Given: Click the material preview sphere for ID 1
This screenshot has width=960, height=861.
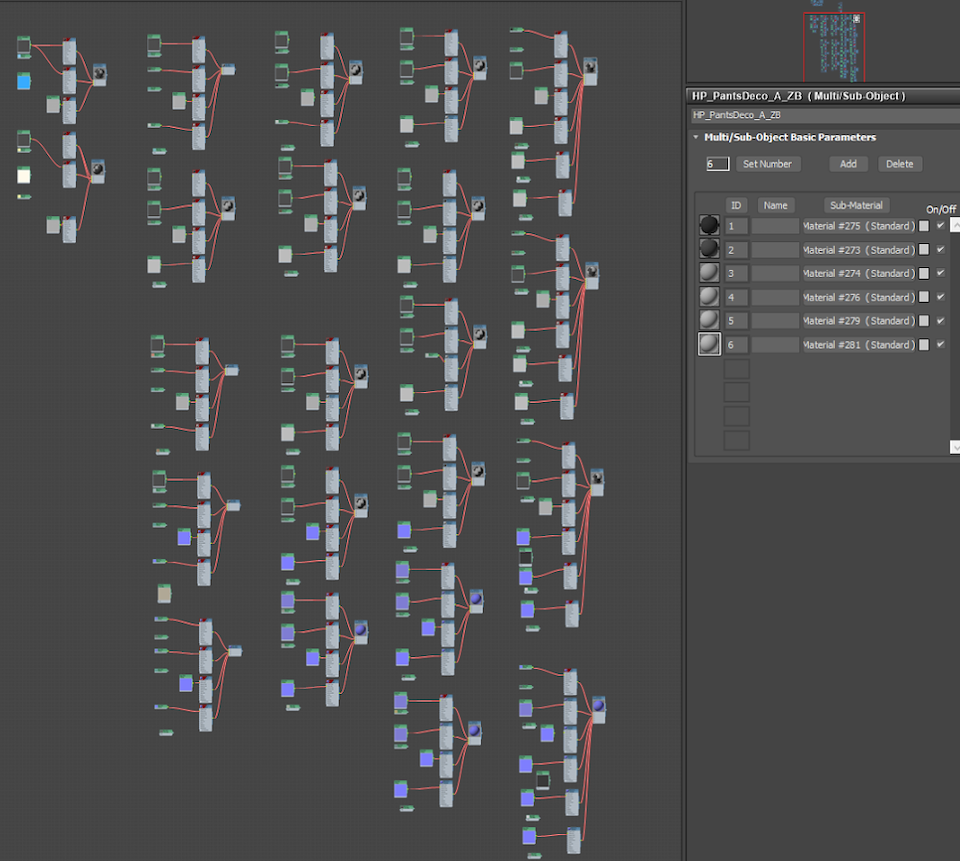Looking at the screenshot, I should 709,226.
